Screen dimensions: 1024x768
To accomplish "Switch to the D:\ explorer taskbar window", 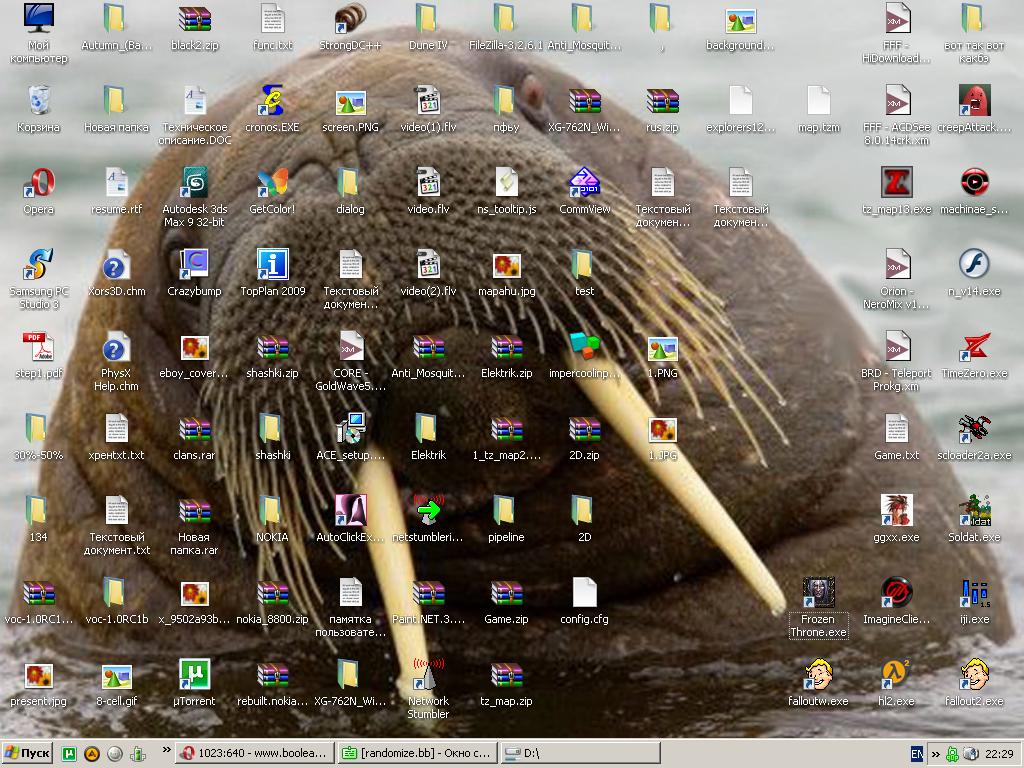I will point(580,753).
